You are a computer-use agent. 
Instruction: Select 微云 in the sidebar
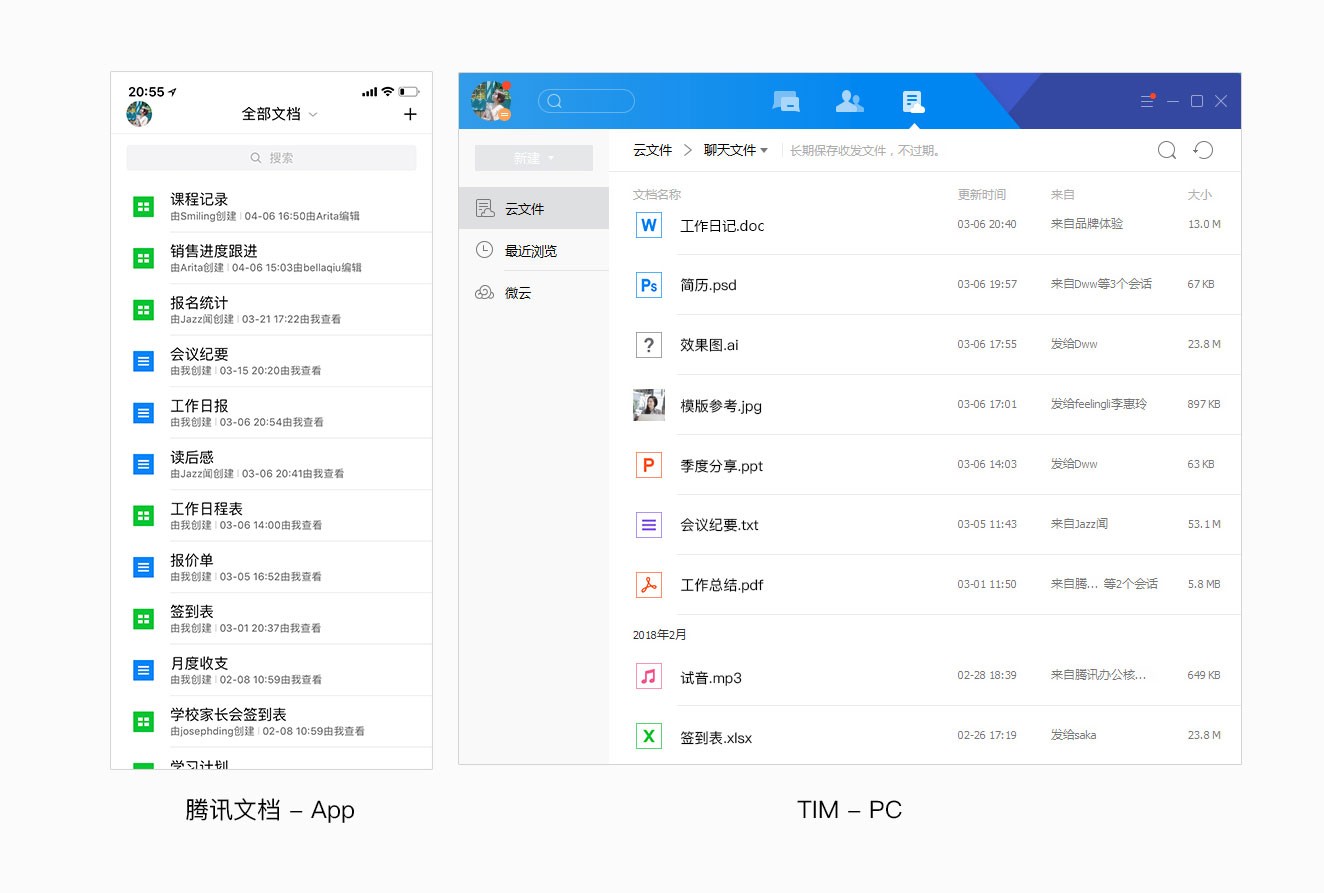pos(518,293)
